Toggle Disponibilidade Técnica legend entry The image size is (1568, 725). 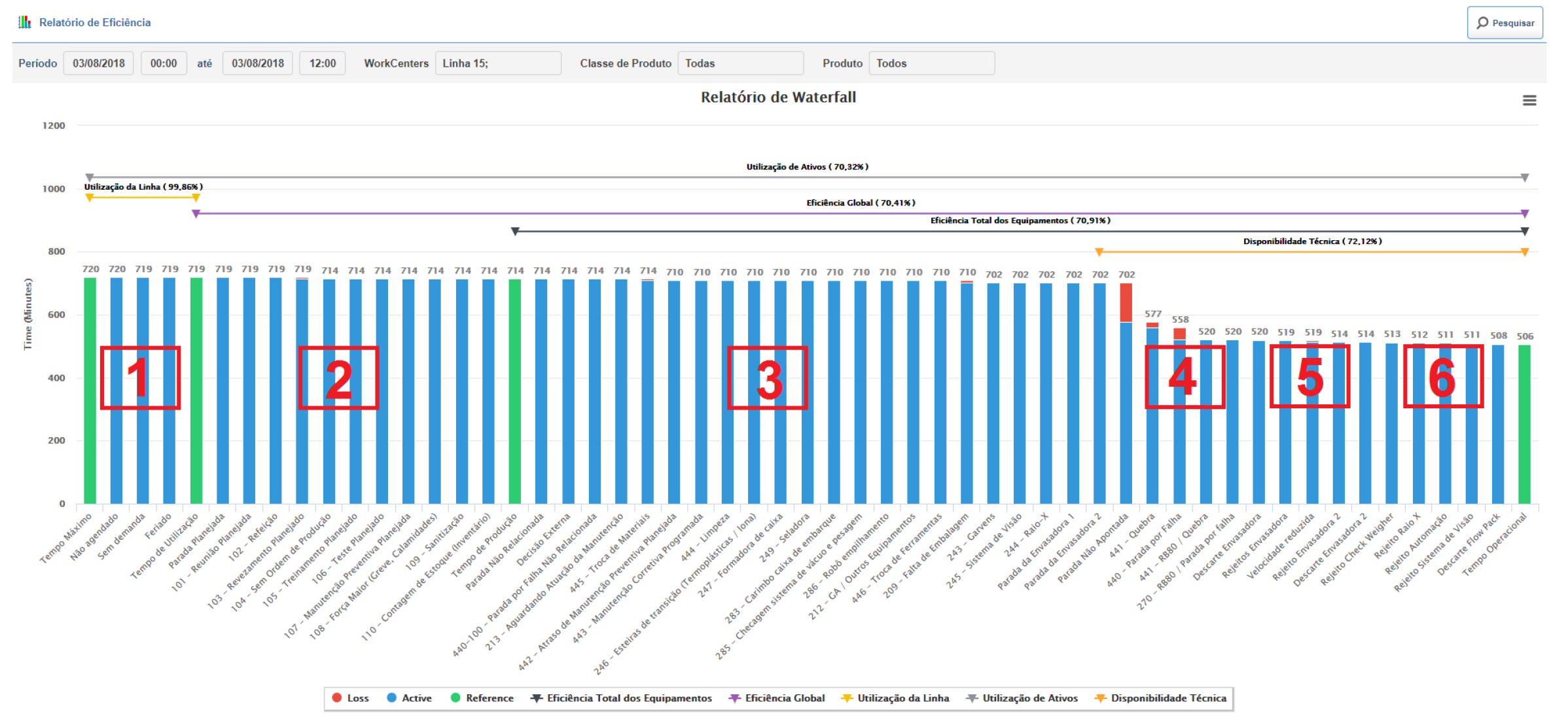click(x=1168, y=698)
